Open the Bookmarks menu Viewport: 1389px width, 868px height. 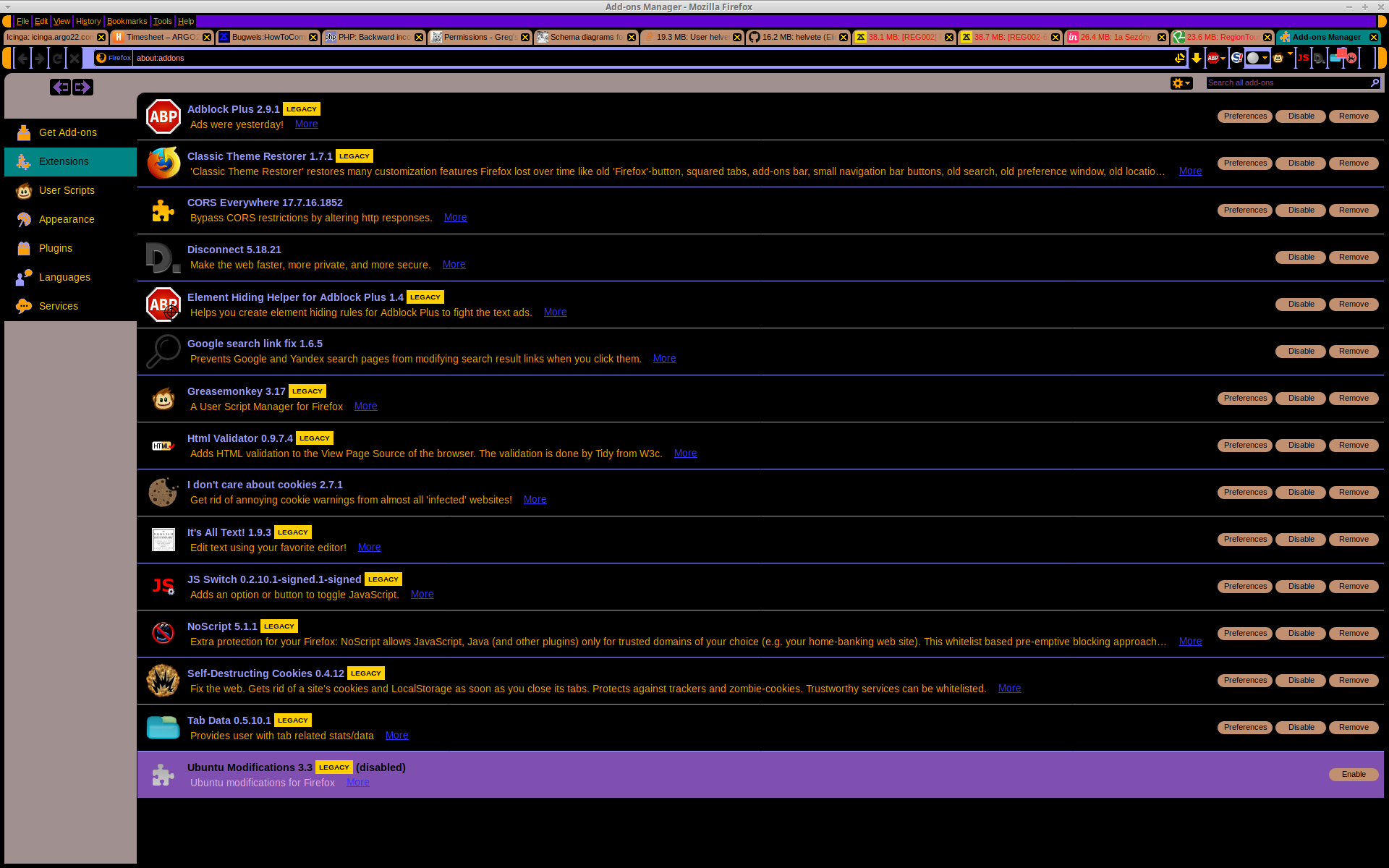(127, 22)
